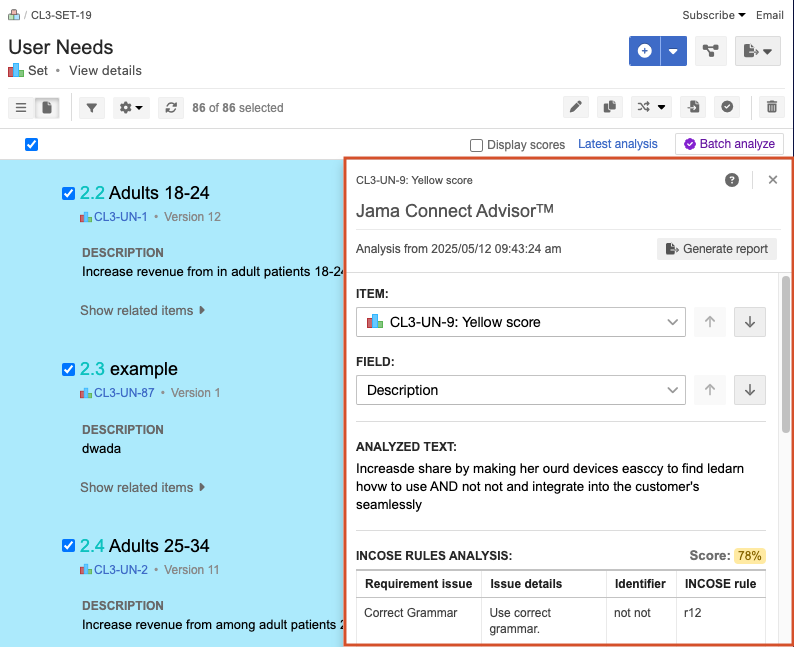Click the Generate report button
Viewport: 794px width, 647px height.
pos(716,249)
